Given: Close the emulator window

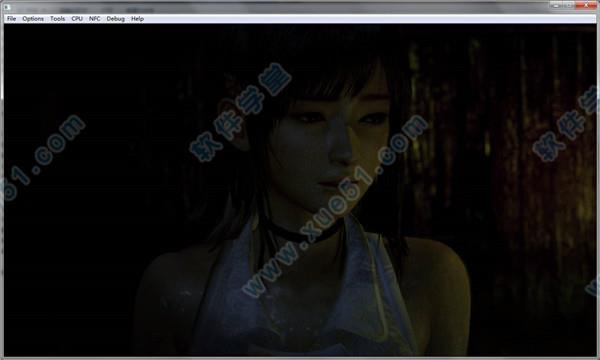Looking at the screenshot, I should point(585,5).
